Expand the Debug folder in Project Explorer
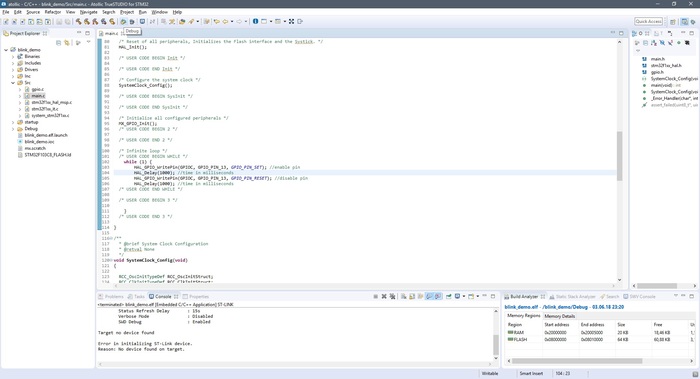 click(13, 129)
